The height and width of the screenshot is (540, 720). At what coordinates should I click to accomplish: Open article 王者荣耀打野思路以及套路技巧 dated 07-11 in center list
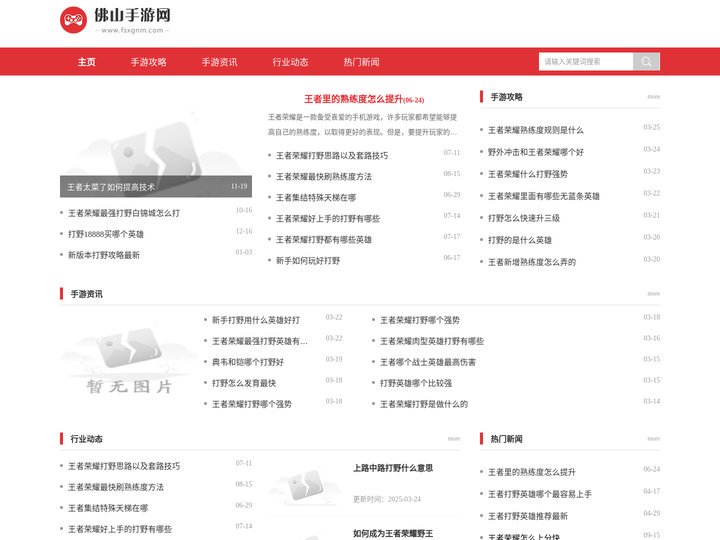(x=332, y=156)
